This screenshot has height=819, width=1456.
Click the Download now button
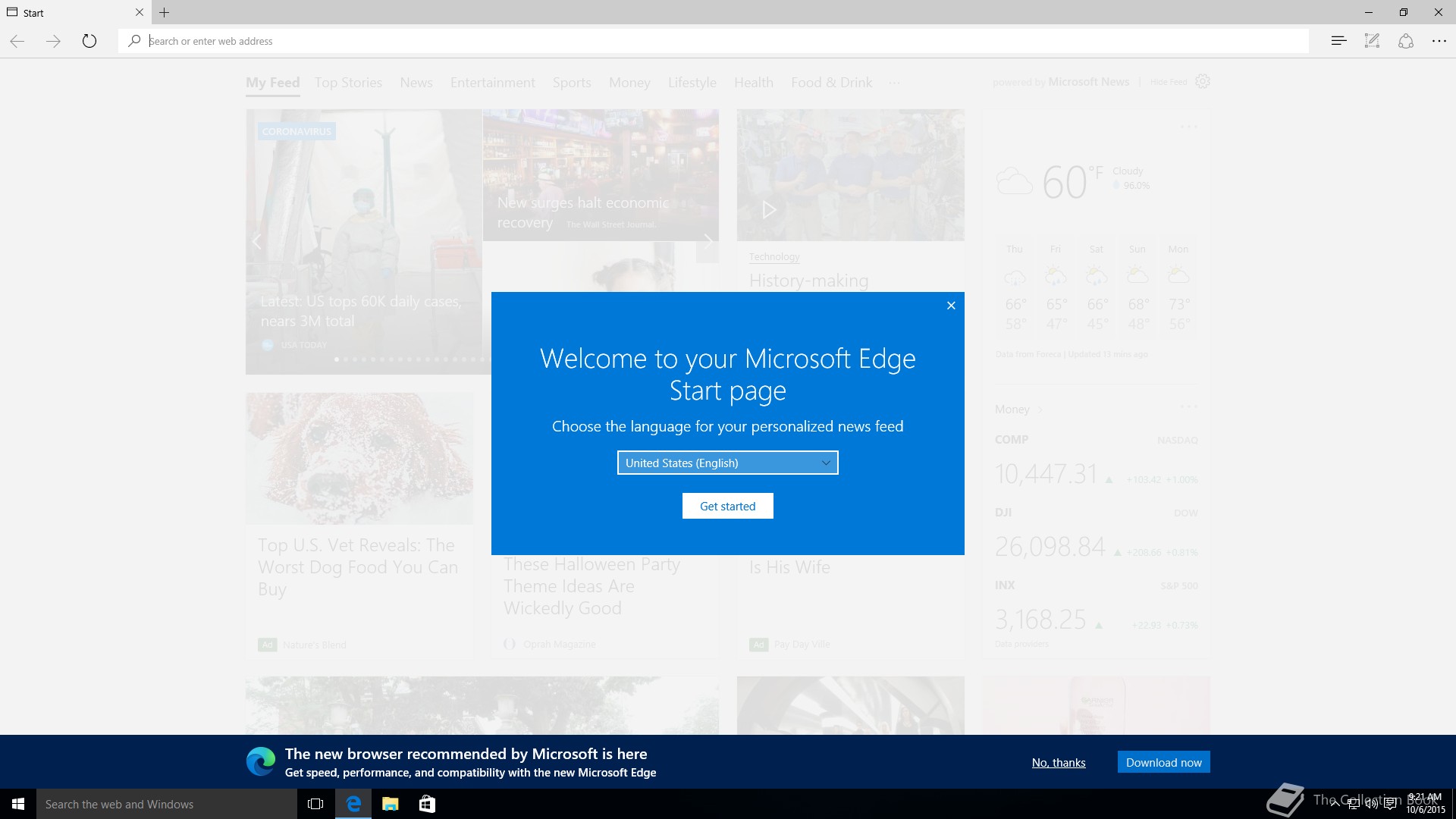(1164, 762)
